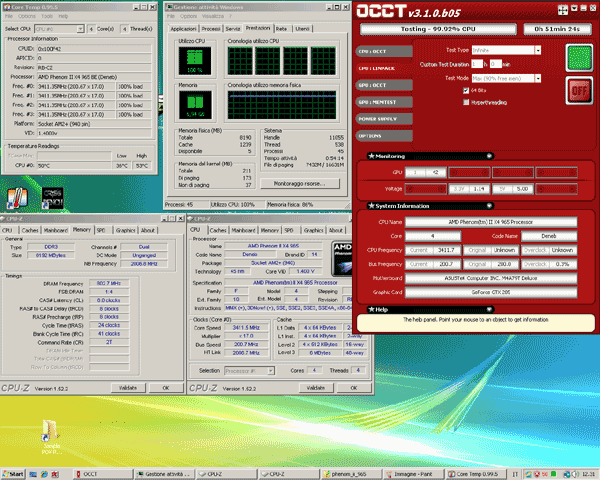Click the green ON button in OCCT
Image resolution: width=600 pixels, height=480 pixels.
pos(579,58)
